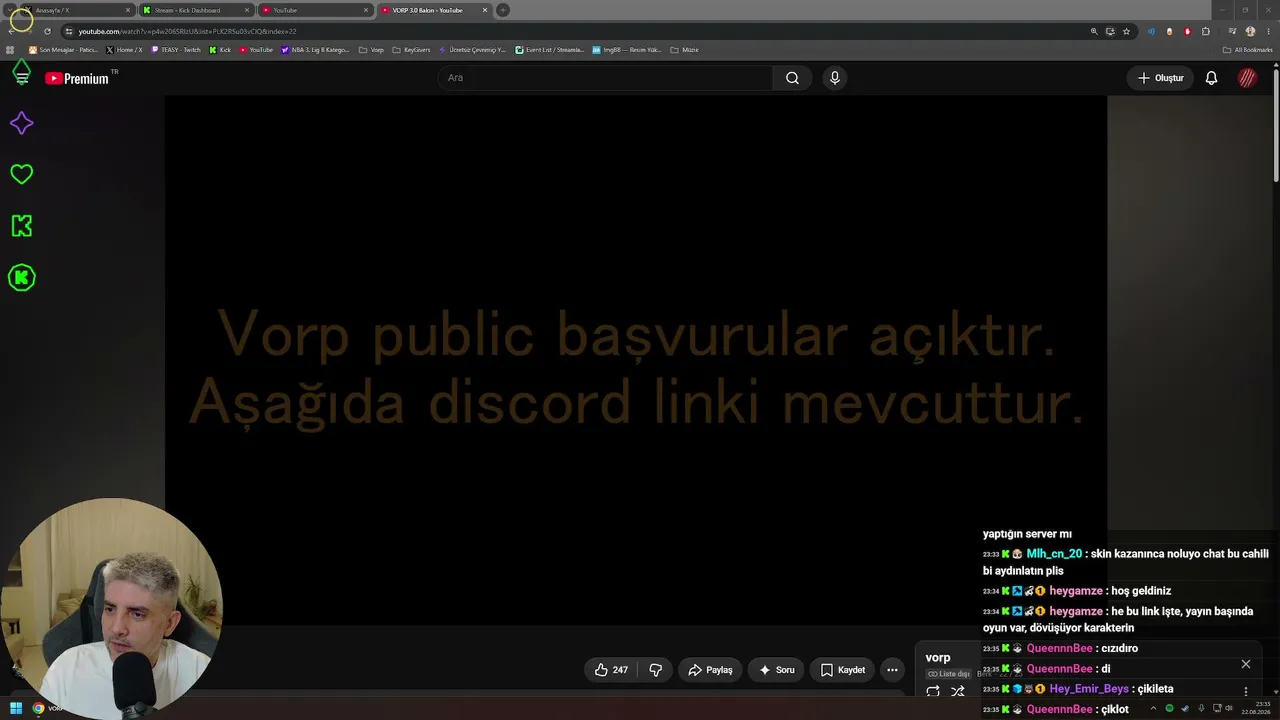
Task: Open the Vorp bookmarks folder
Action: 371,50
